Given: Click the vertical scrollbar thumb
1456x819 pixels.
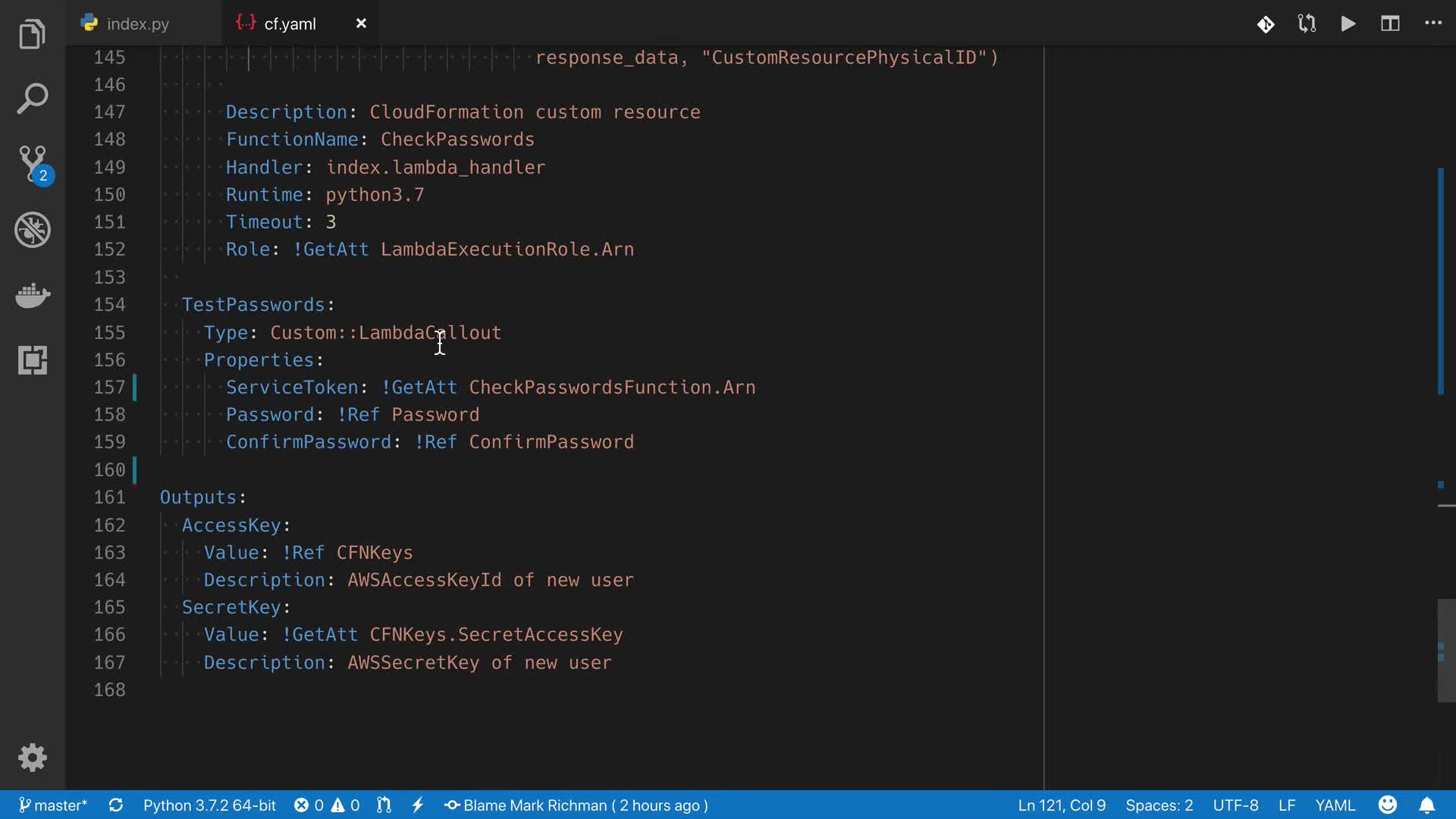Looking at the screenshot, I should tap(1446, 651).
